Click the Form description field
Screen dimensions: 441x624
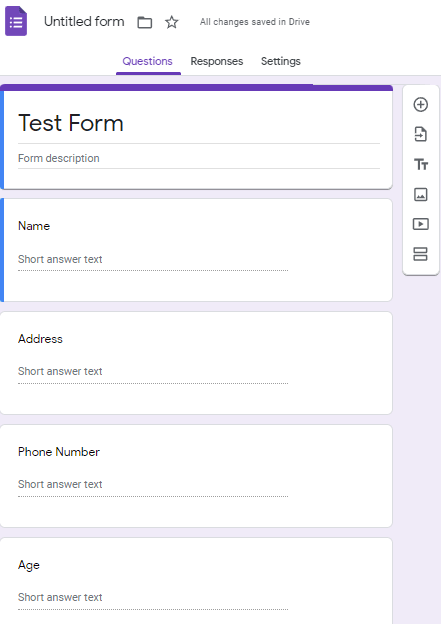point(199,158)
